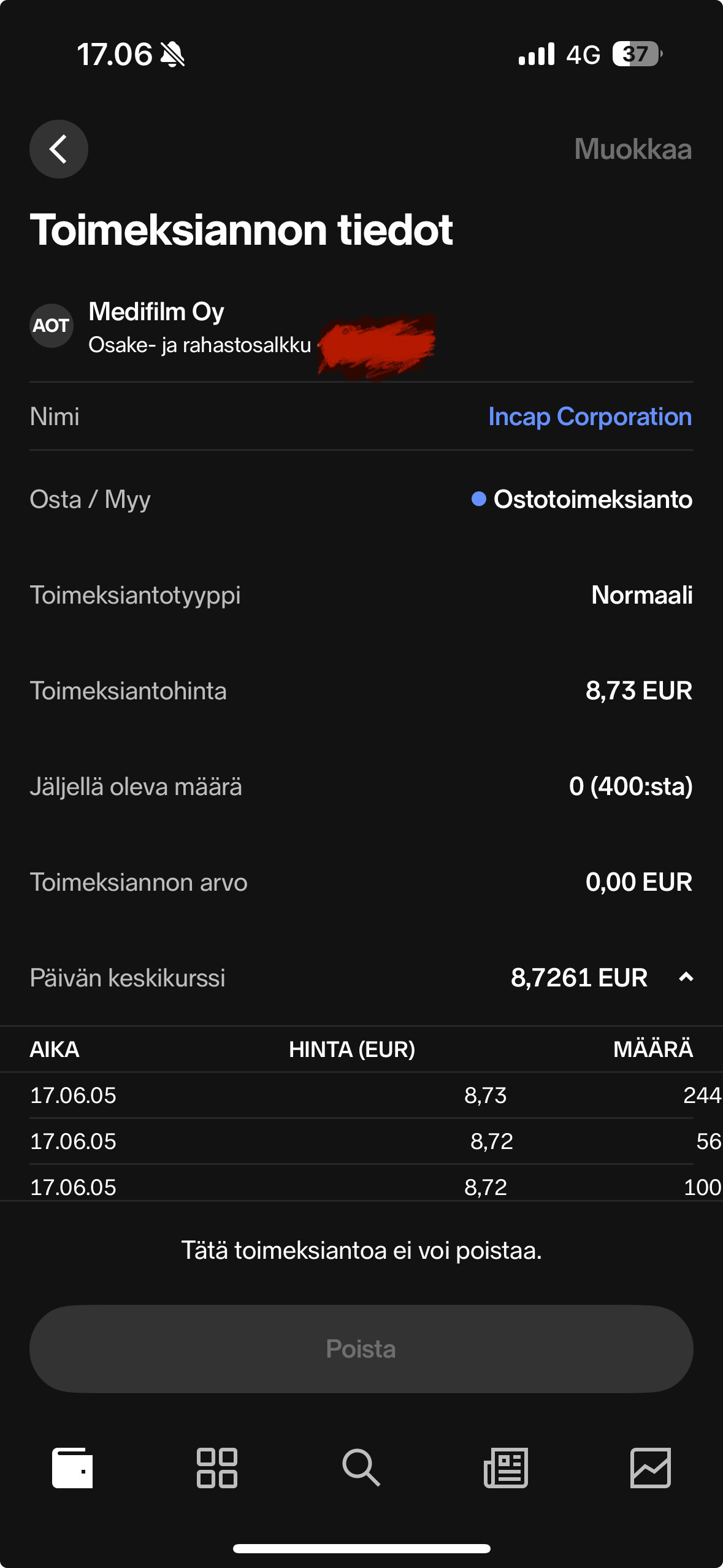
Task: Tap the MÄÄRÄ column header
Action: 653,1049
